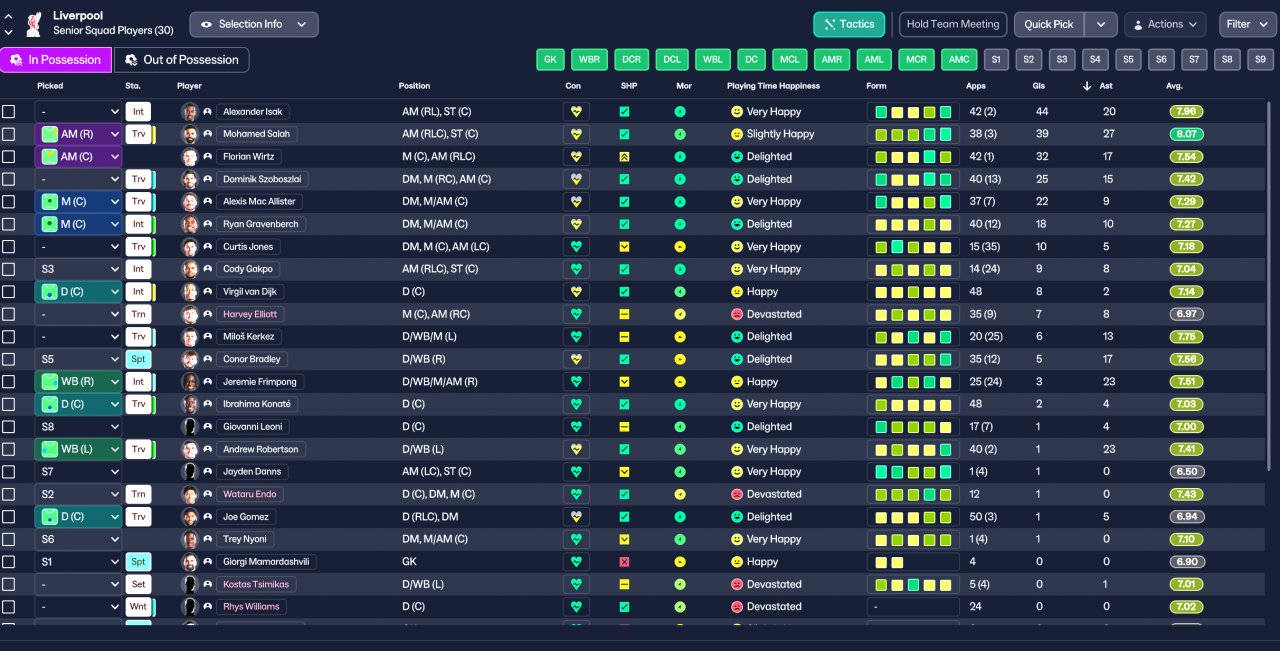Switch to the Out of Possession tab
Image resolution: width=1280 pixels, height=651 pixels.
click(181, 60)
